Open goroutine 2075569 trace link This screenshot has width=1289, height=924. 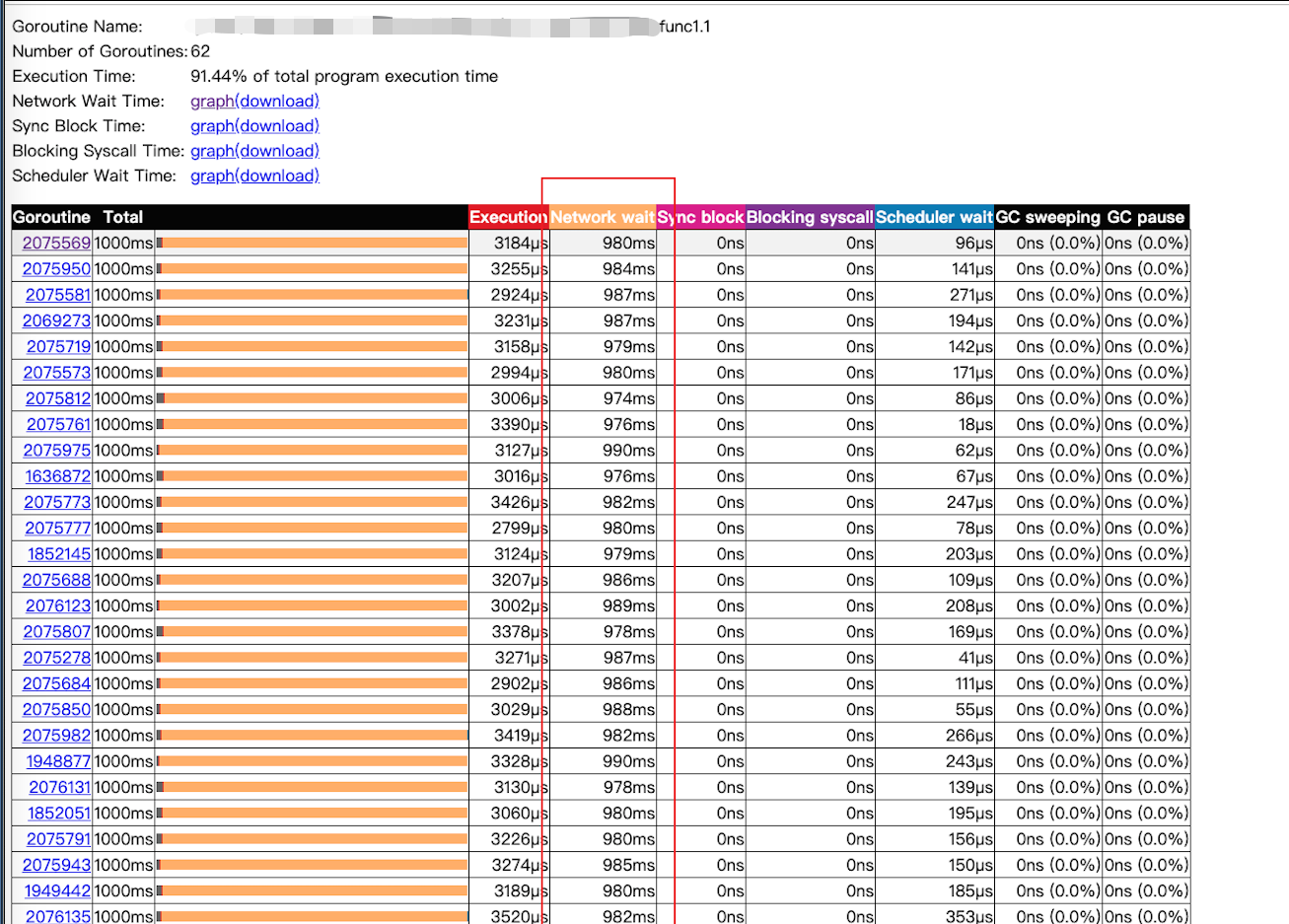56,244
